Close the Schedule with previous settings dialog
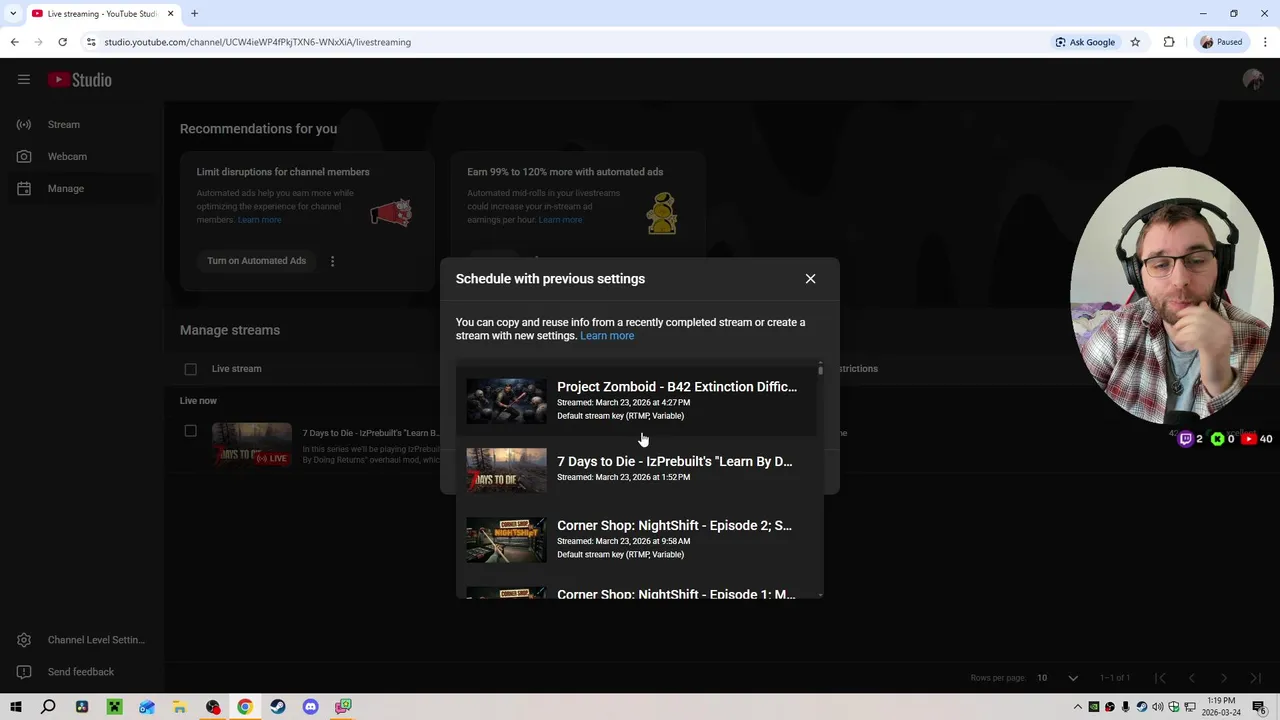This screenshot has height=720, width=1280. [810, 279]
